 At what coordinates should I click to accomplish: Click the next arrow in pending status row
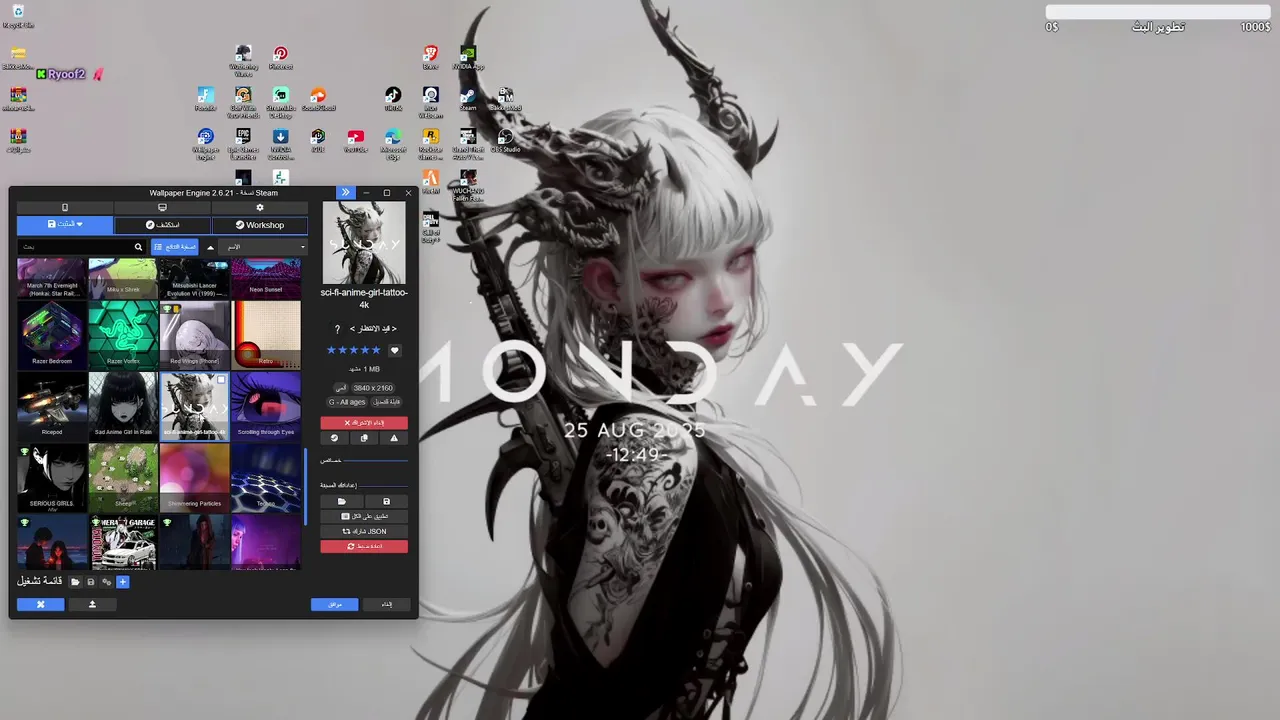pos(394,329)
